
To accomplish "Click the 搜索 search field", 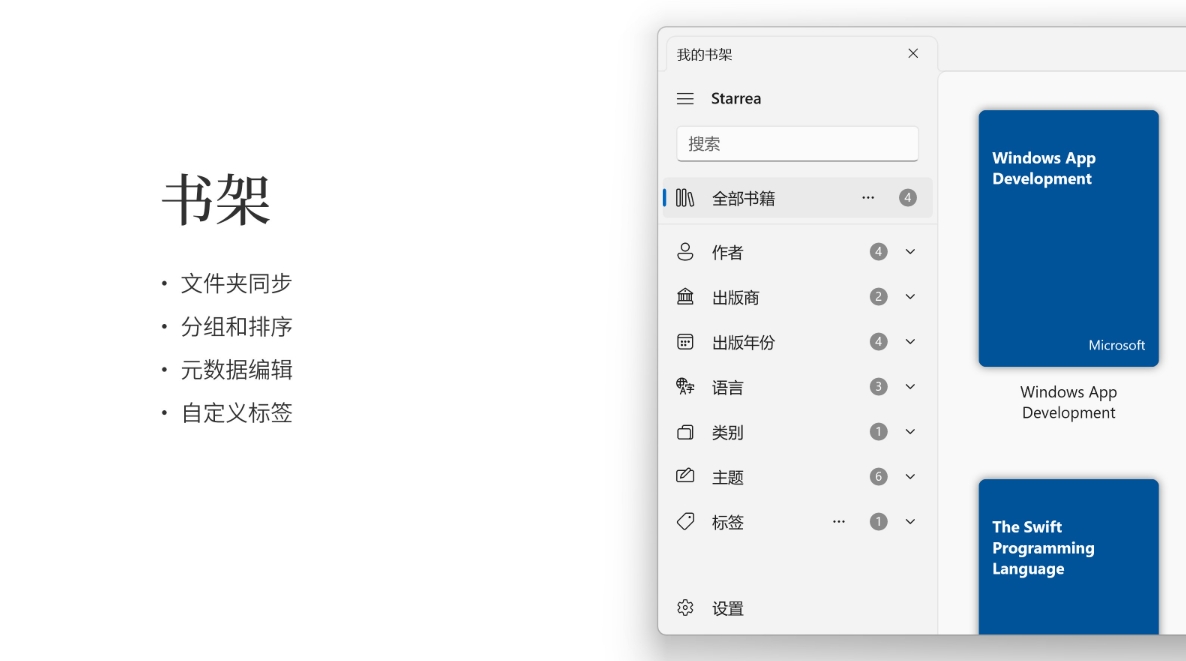I will click(x=797, y=143).
